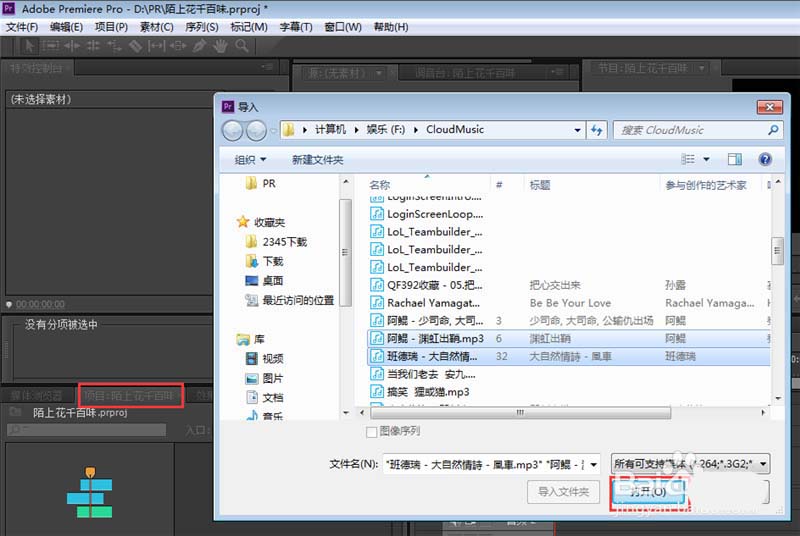The width and height of the screenshot is (800, 536).
Task: Select the Razor tool
Action: pos(135,46)
